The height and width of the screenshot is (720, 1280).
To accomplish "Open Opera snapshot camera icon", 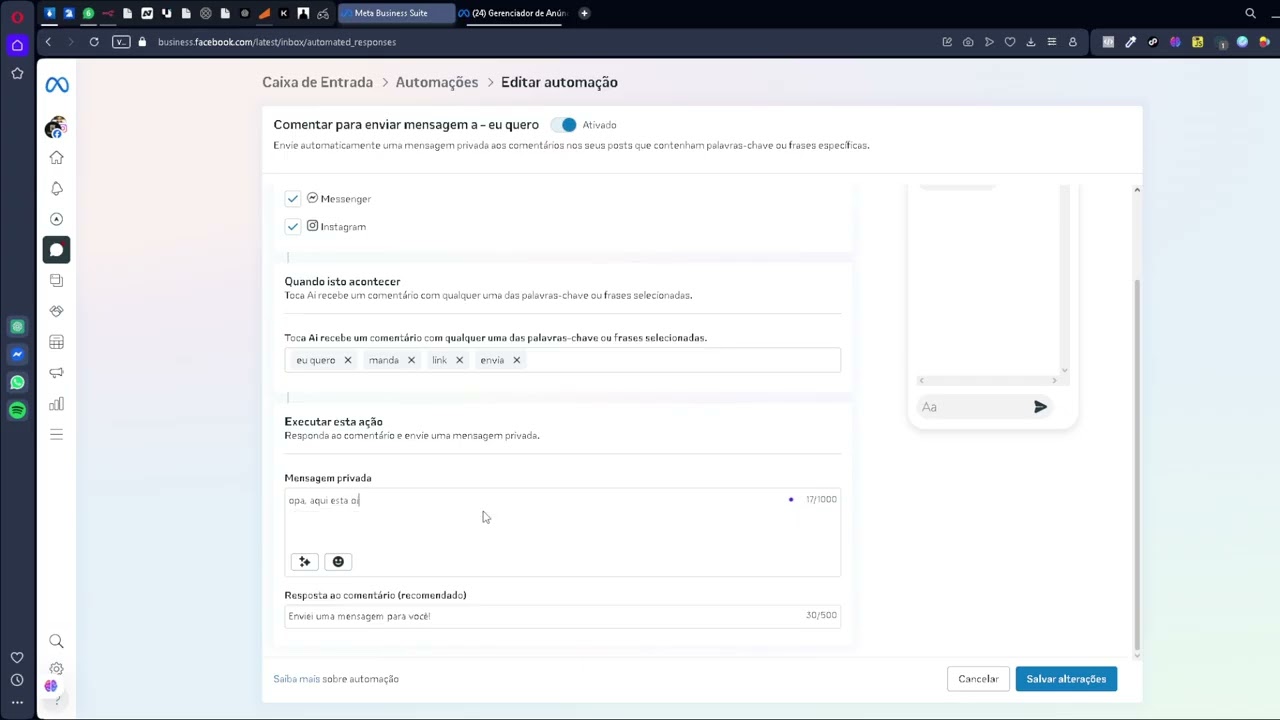I will coord(968,42).
